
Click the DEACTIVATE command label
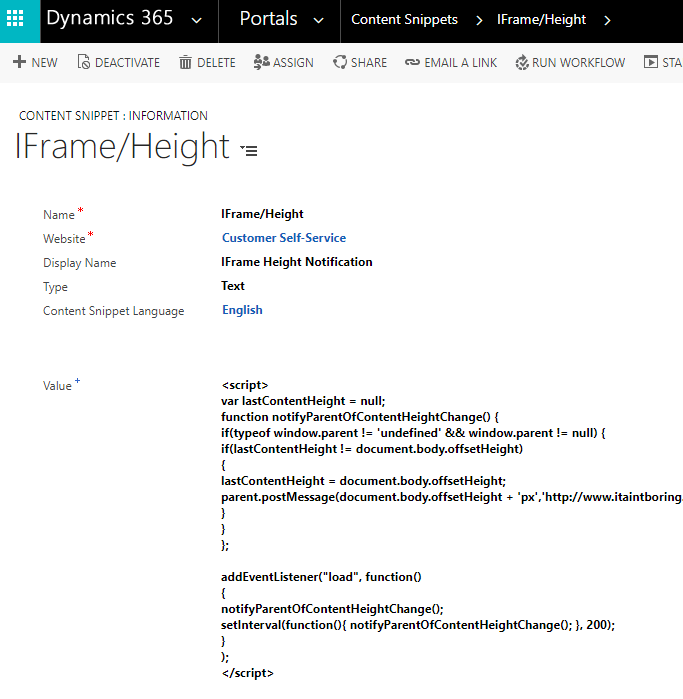(128, 62)
